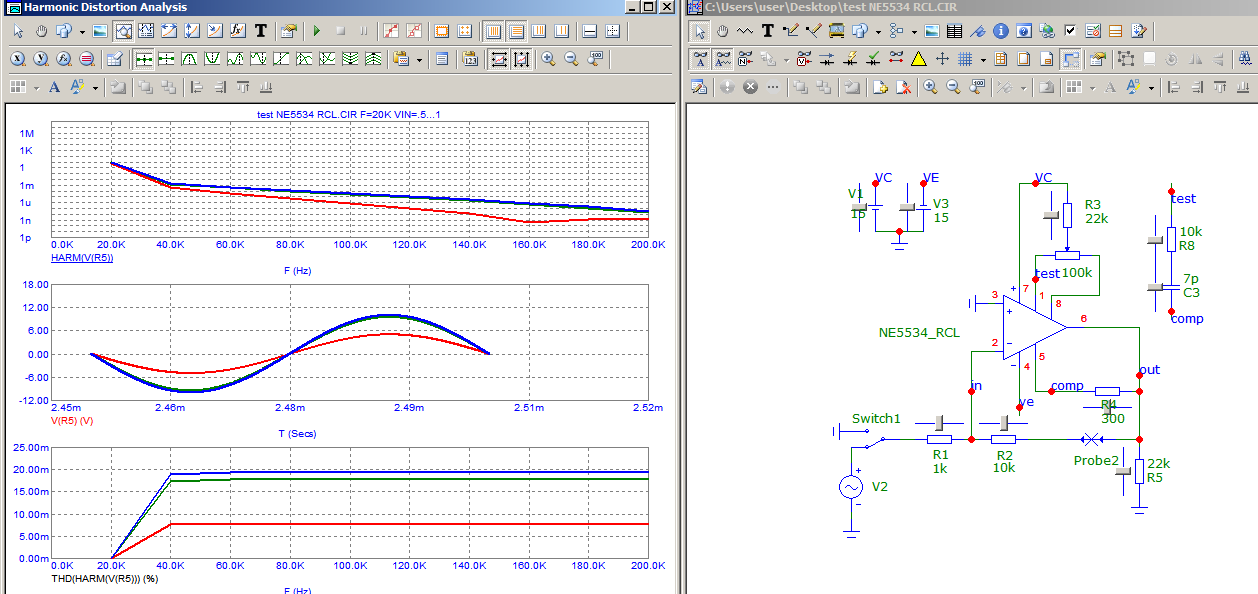The width and height of the screenshot is (1258, 594).
Task: Jump to next Peak icon in cursor toolbar
Action: point(189,59)
